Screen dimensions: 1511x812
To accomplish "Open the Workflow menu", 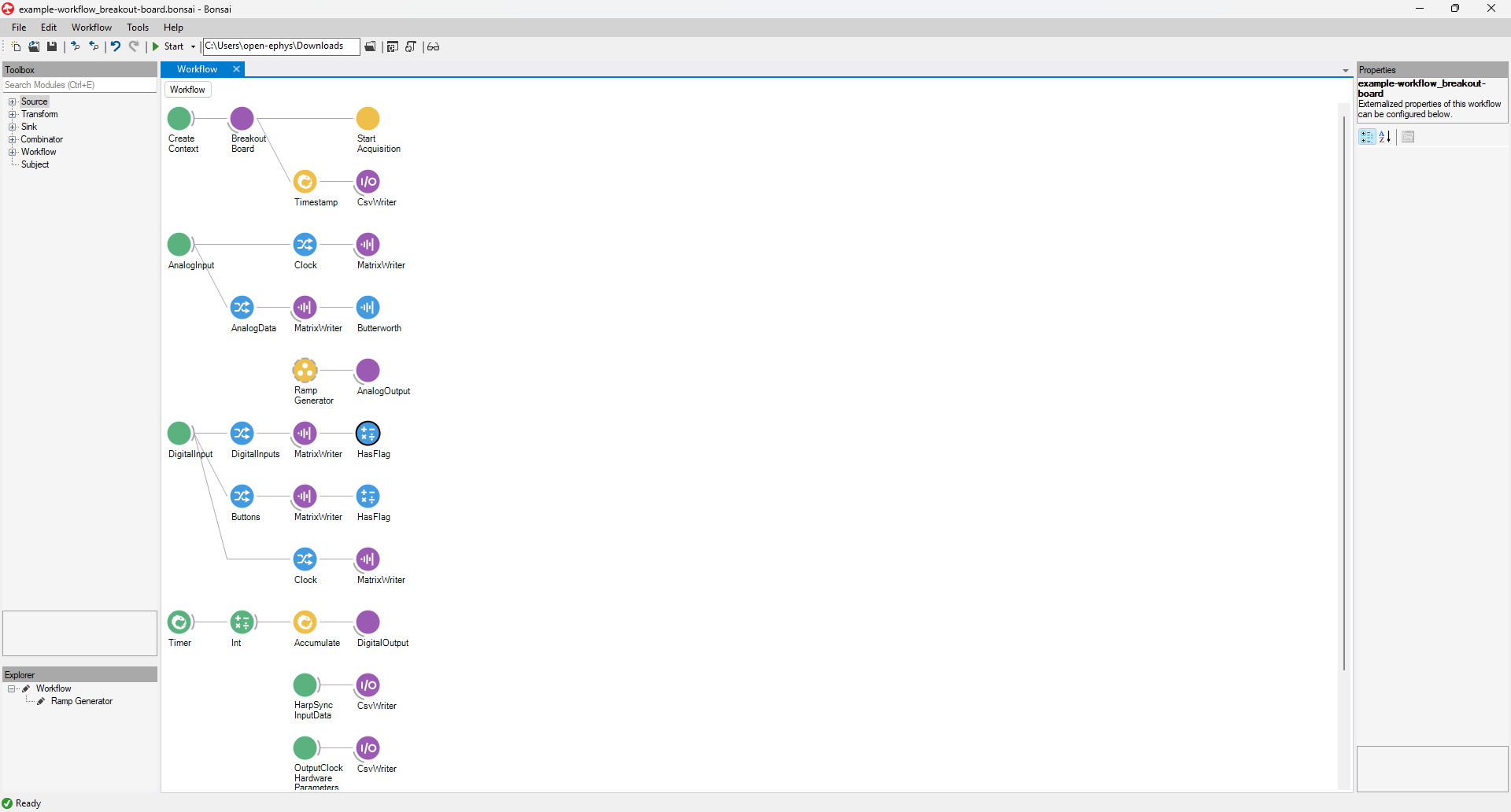I will pyautogui.click(x=91, y=27).
